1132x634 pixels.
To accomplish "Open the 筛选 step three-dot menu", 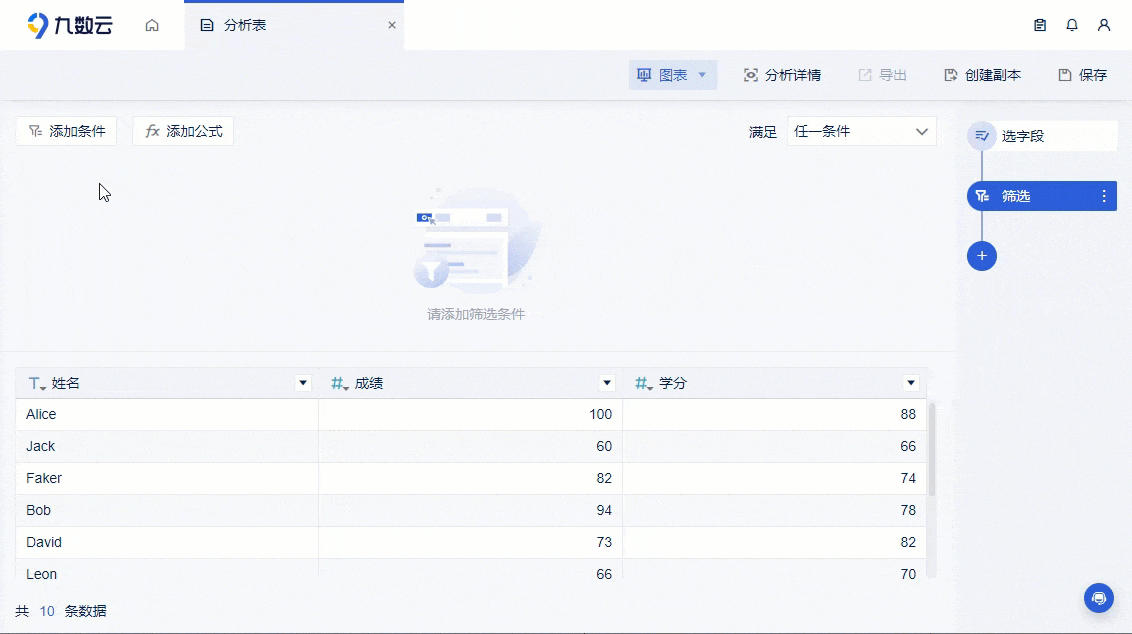I will pos(1104,196).
